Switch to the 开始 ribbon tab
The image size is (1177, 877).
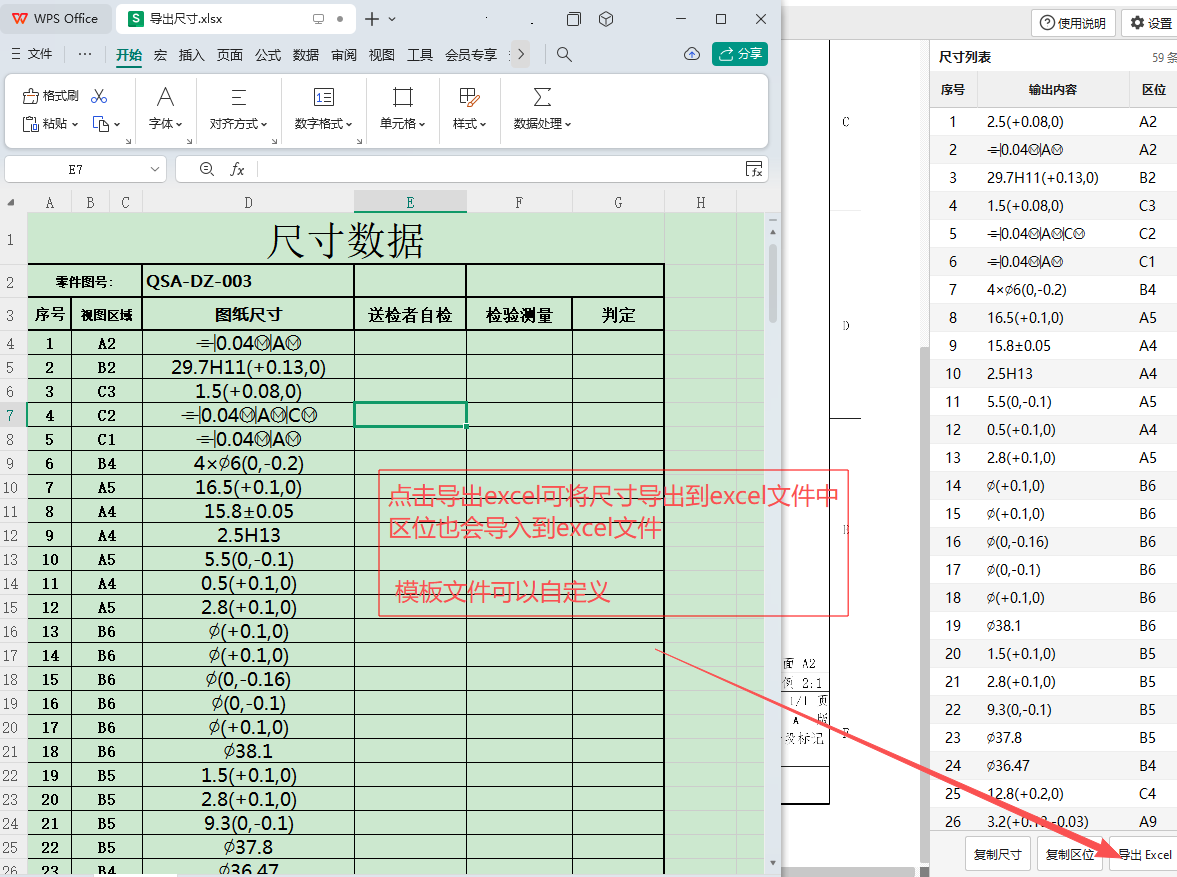[129, 55]
